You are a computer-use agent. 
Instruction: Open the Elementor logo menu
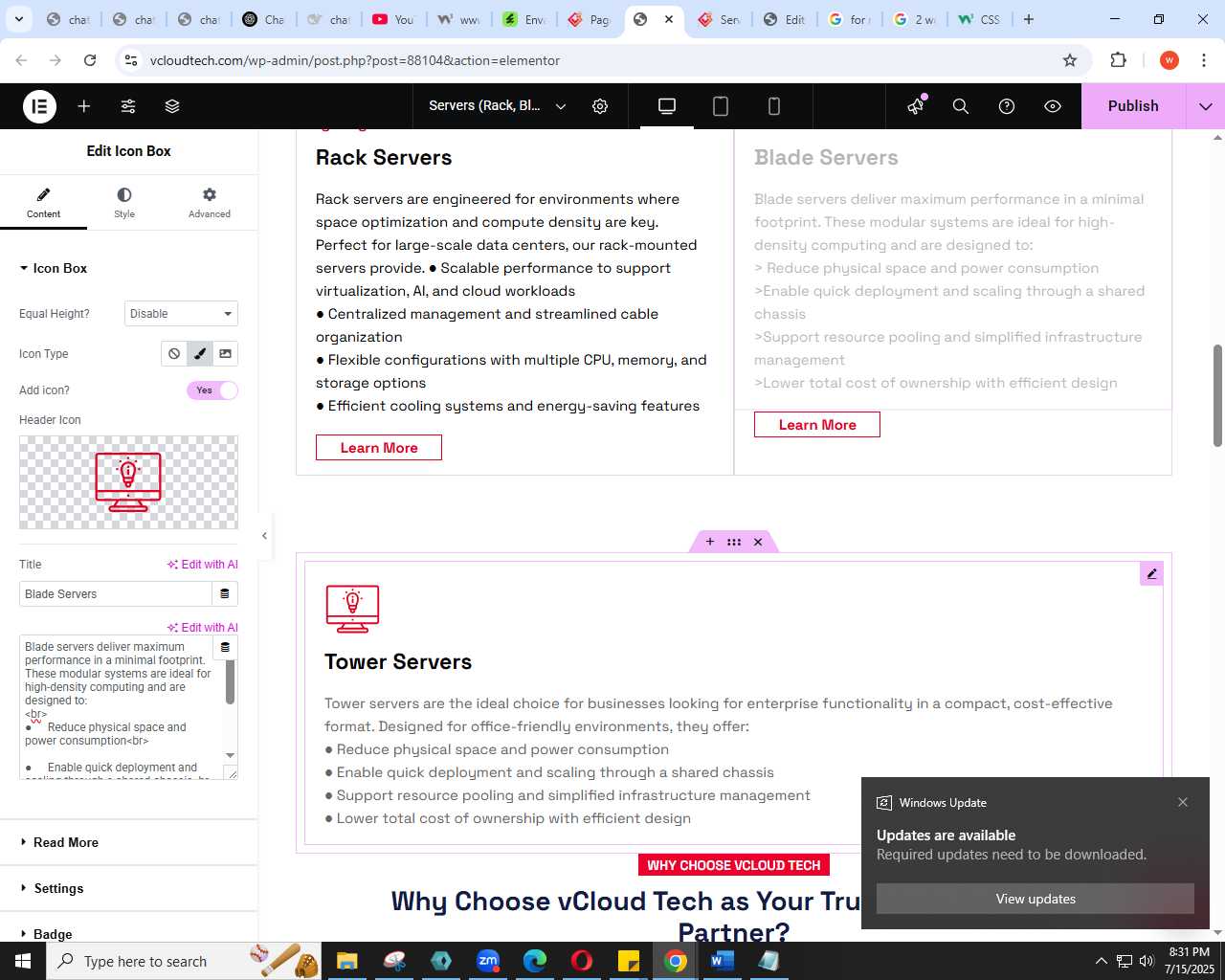(40, 106)
